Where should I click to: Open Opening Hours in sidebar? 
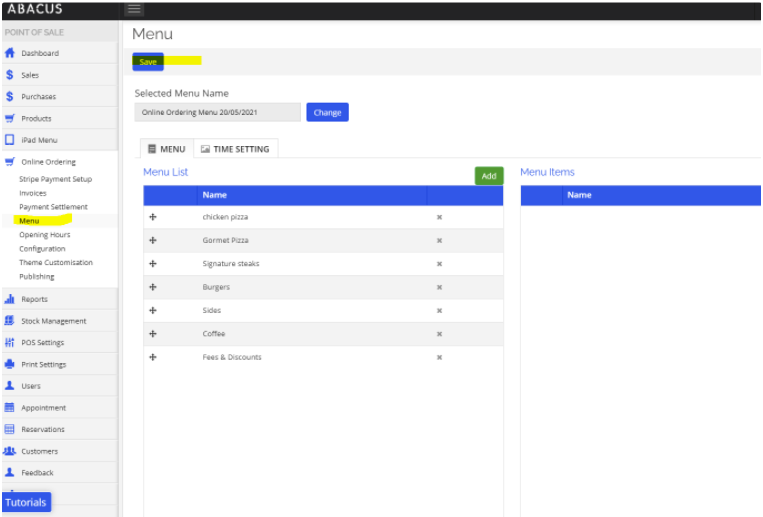pyautogui.click(x=44, y=235)
